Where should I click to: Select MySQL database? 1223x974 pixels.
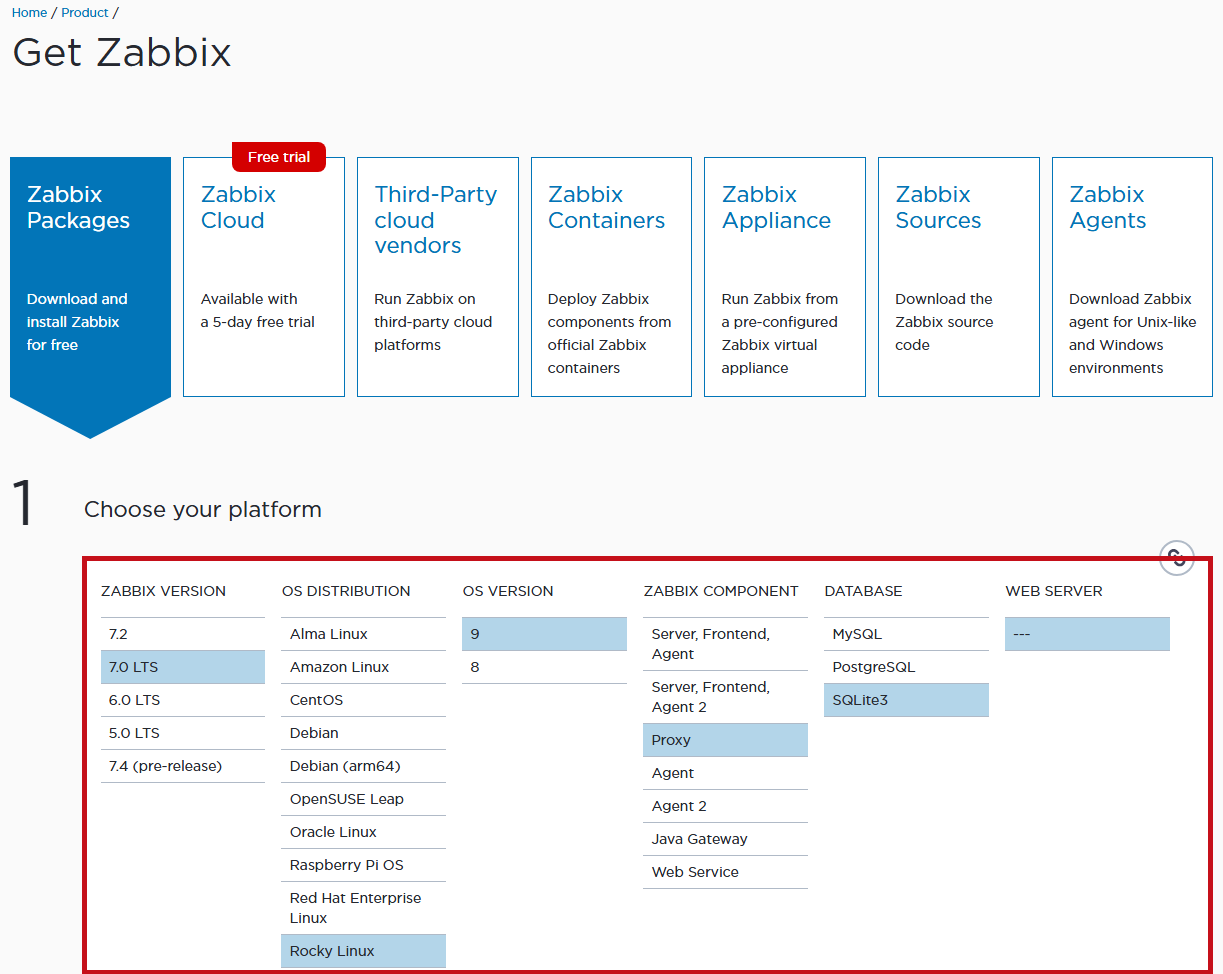pyautogui.click(x=907, y=634)
